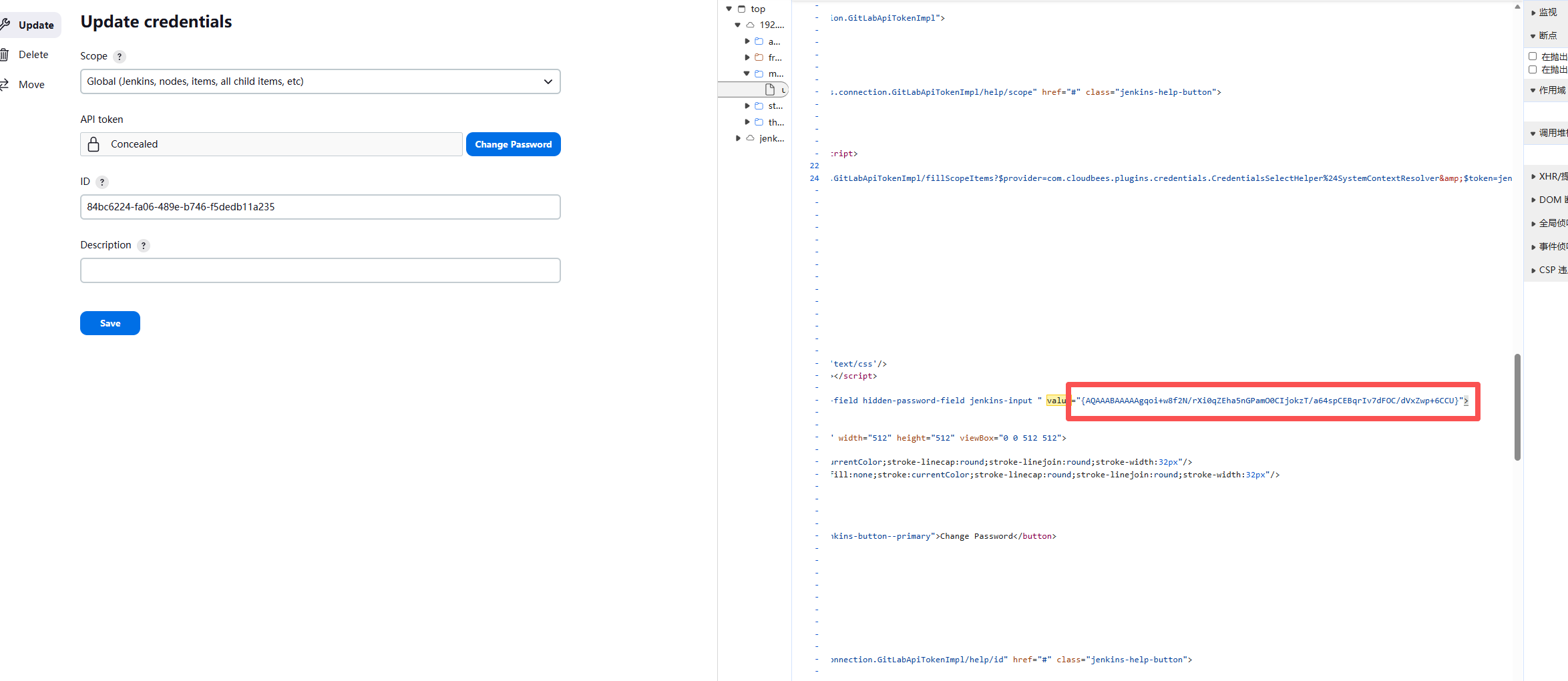Expand the 事件侦听器 breakpoints section
Screen dimensions: 1568x681
1533,247
